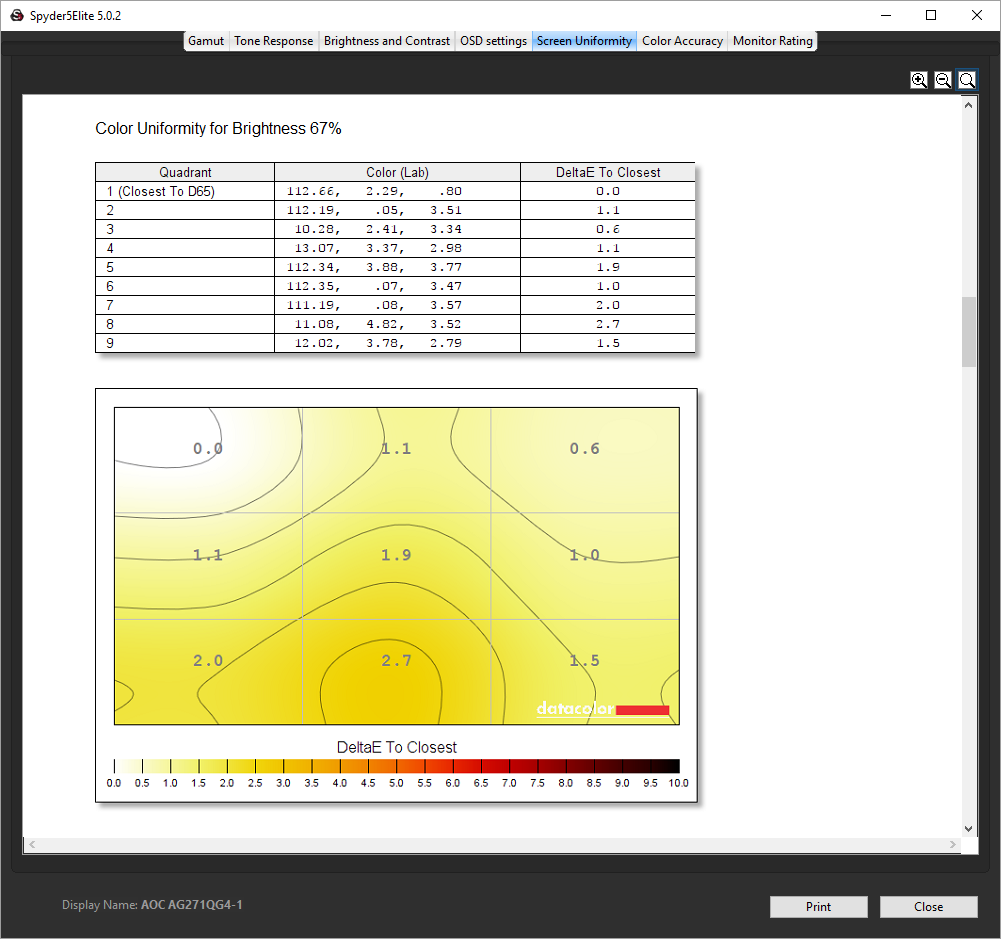Click the Display Name AOC AG271QG4-1 text
The height and width of the screenshot is (939, 1001).
pos(152,905)
